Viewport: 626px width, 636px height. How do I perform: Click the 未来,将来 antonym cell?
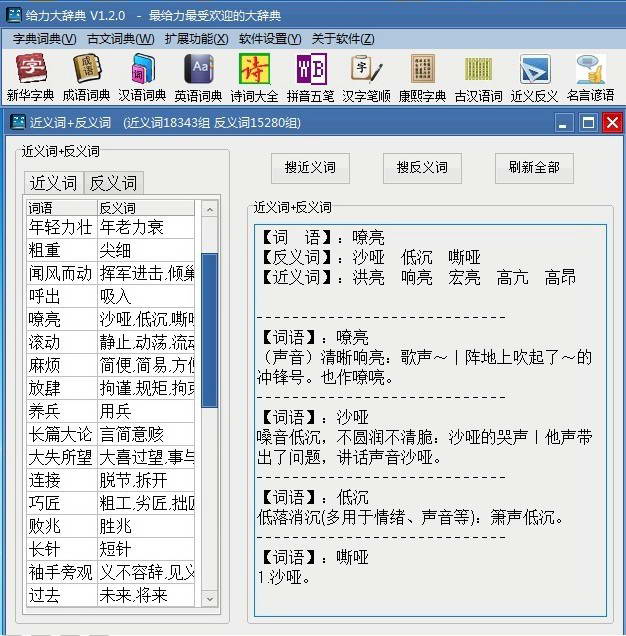click(x=146, y=595)
